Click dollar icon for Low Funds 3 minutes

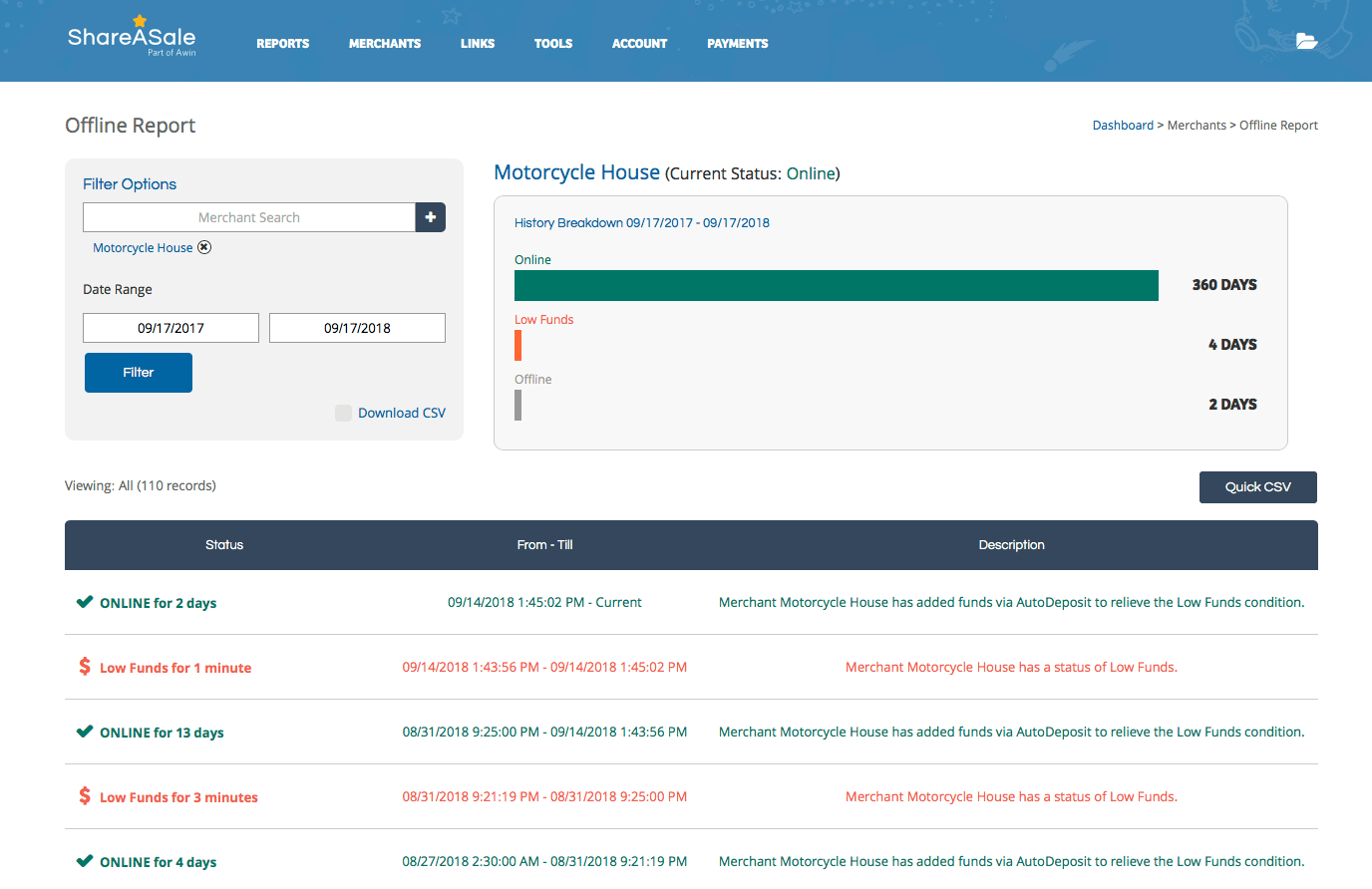coord(85,796)
